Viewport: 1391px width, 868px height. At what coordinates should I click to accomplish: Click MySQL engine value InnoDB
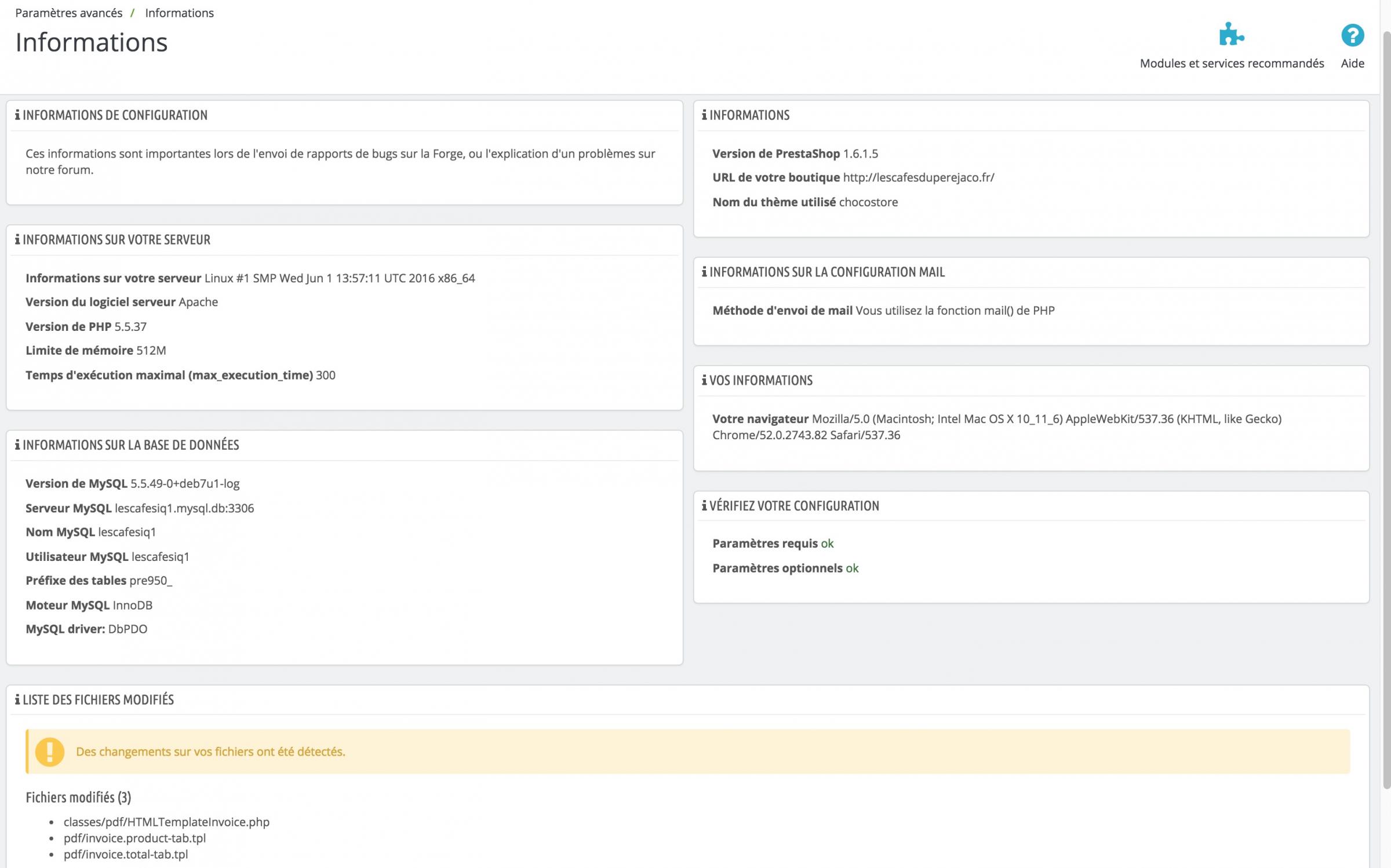133,605
